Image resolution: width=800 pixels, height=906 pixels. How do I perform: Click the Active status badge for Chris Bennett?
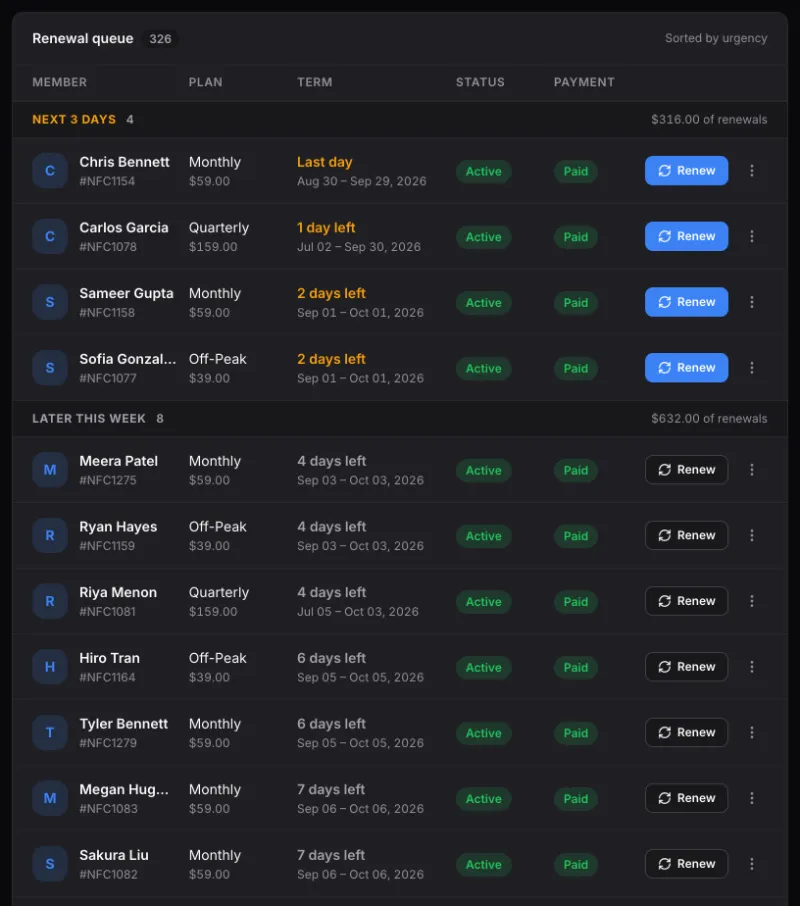click(x=483, y=171)
